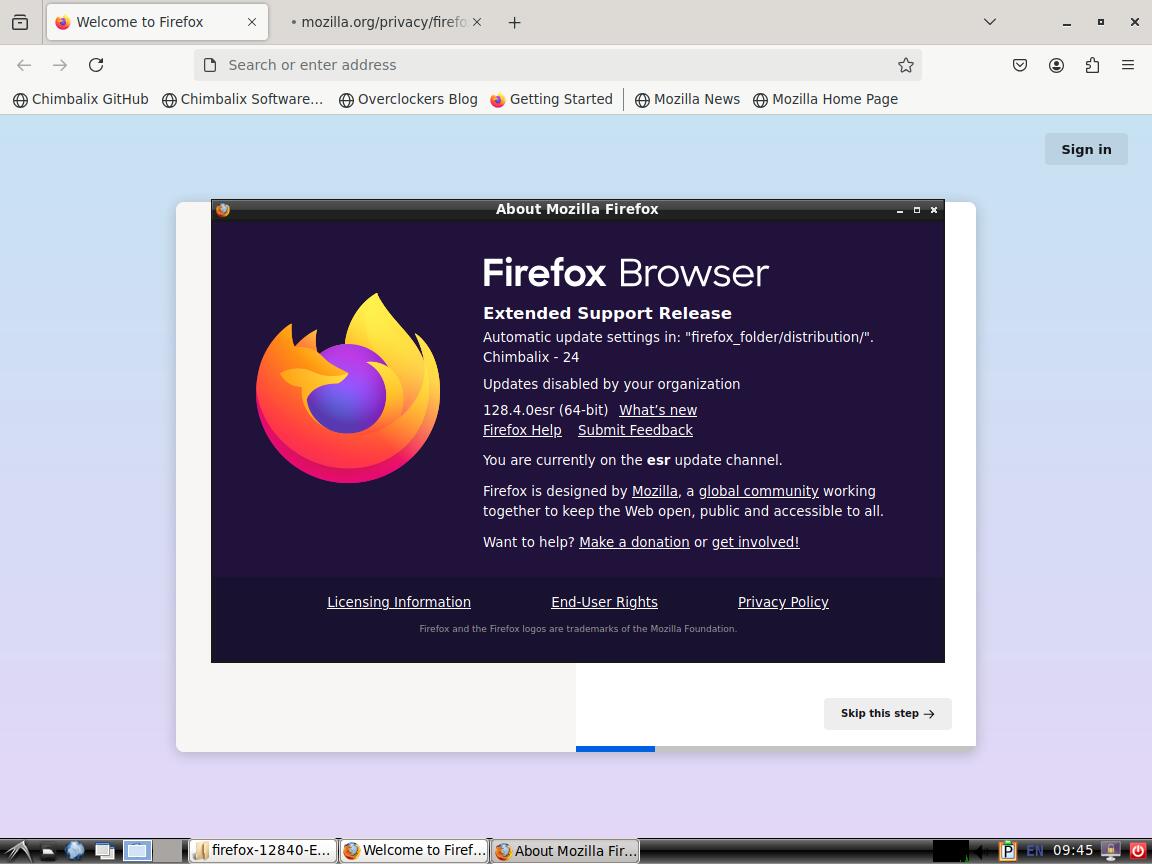Switch to About Mozilla Fir... taskbar window
Image resolution: width=1152 pixels, height=864 pixels.
(565, 851)
